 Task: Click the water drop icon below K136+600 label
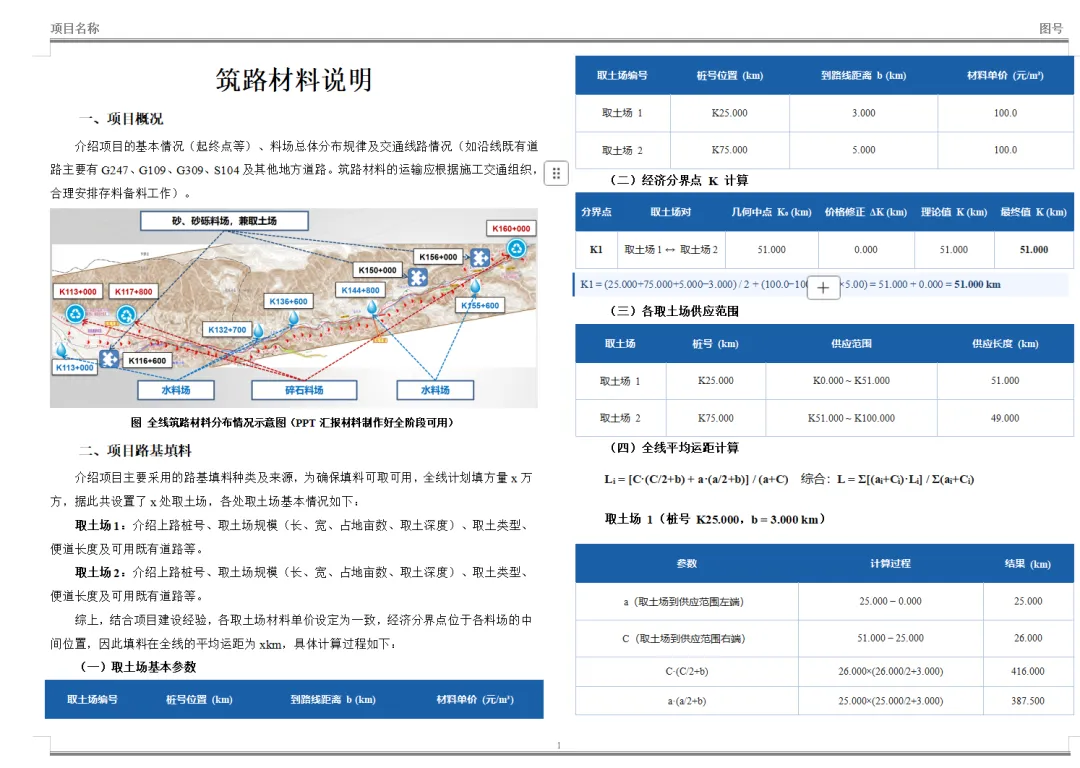click(x=294, y=318)
